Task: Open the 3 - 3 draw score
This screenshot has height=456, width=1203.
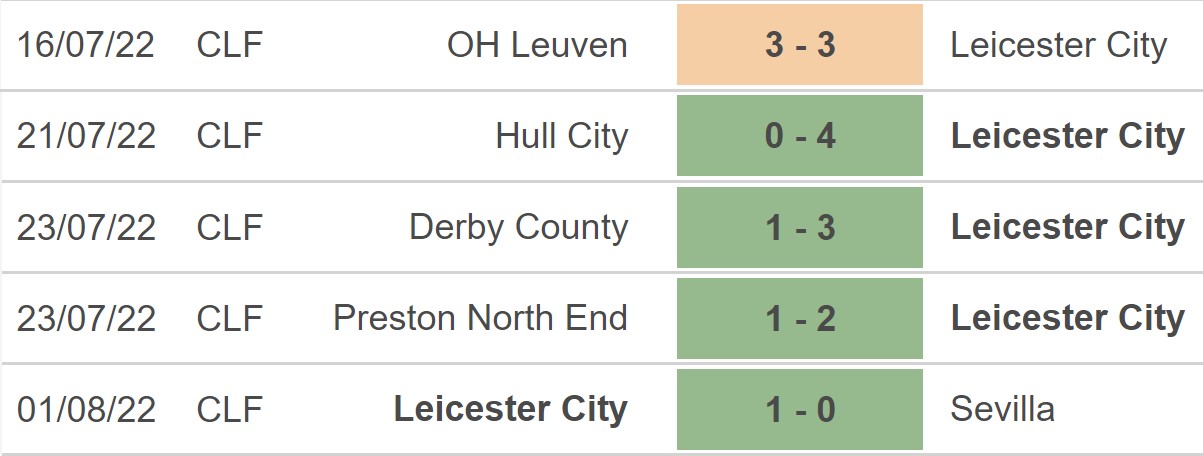Action: tap(799, 45)
